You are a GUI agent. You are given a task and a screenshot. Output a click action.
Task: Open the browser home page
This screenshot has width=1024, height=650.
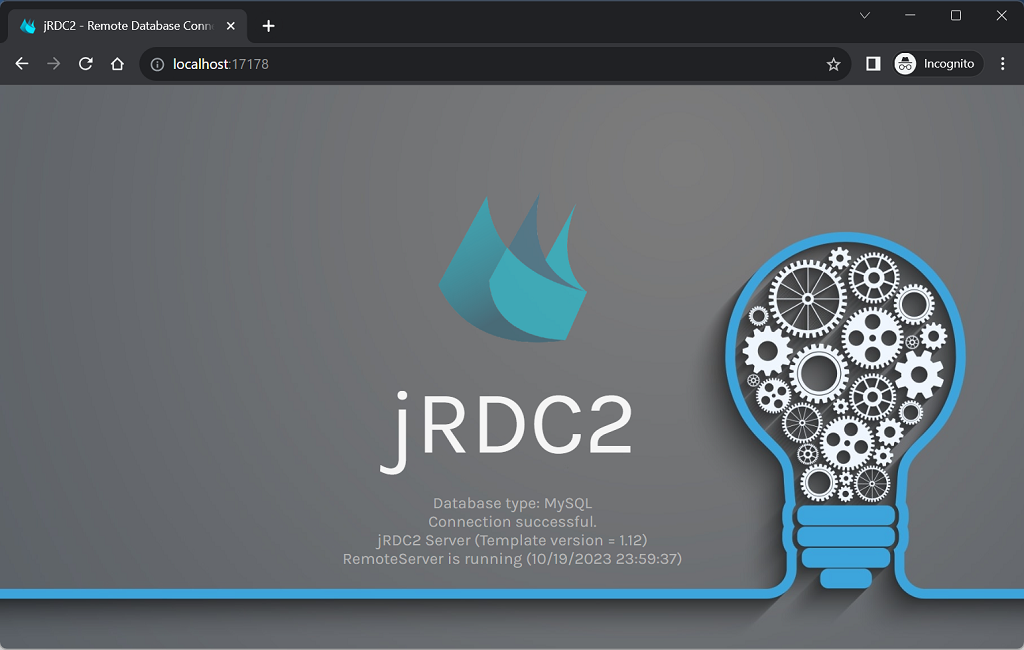point(118,64)
